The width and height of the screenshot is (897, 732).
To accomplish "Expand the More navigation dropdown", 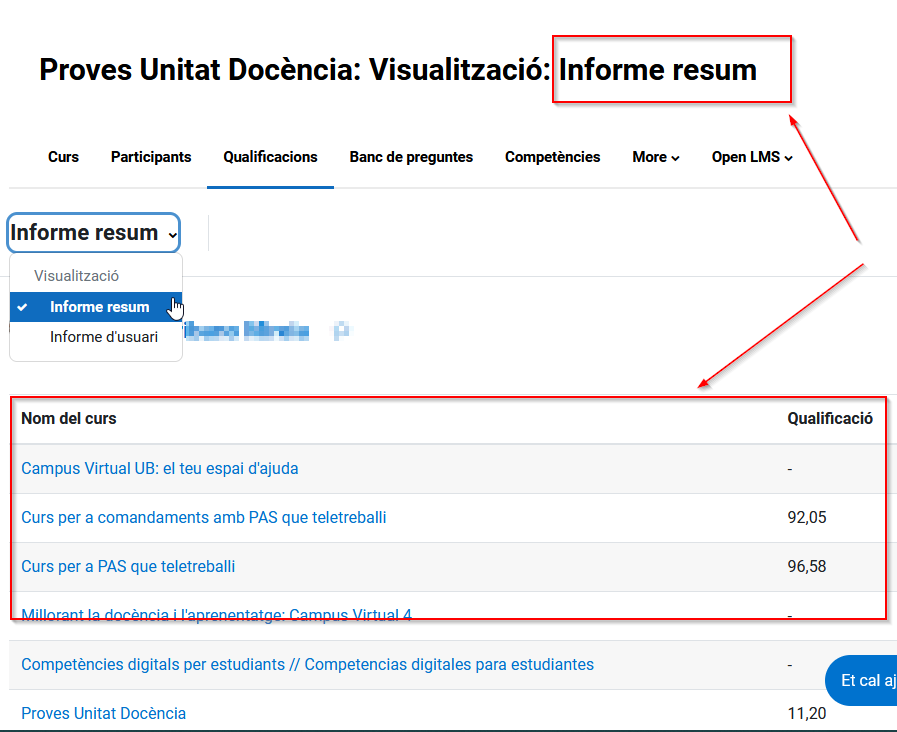I will pos(655,157).
